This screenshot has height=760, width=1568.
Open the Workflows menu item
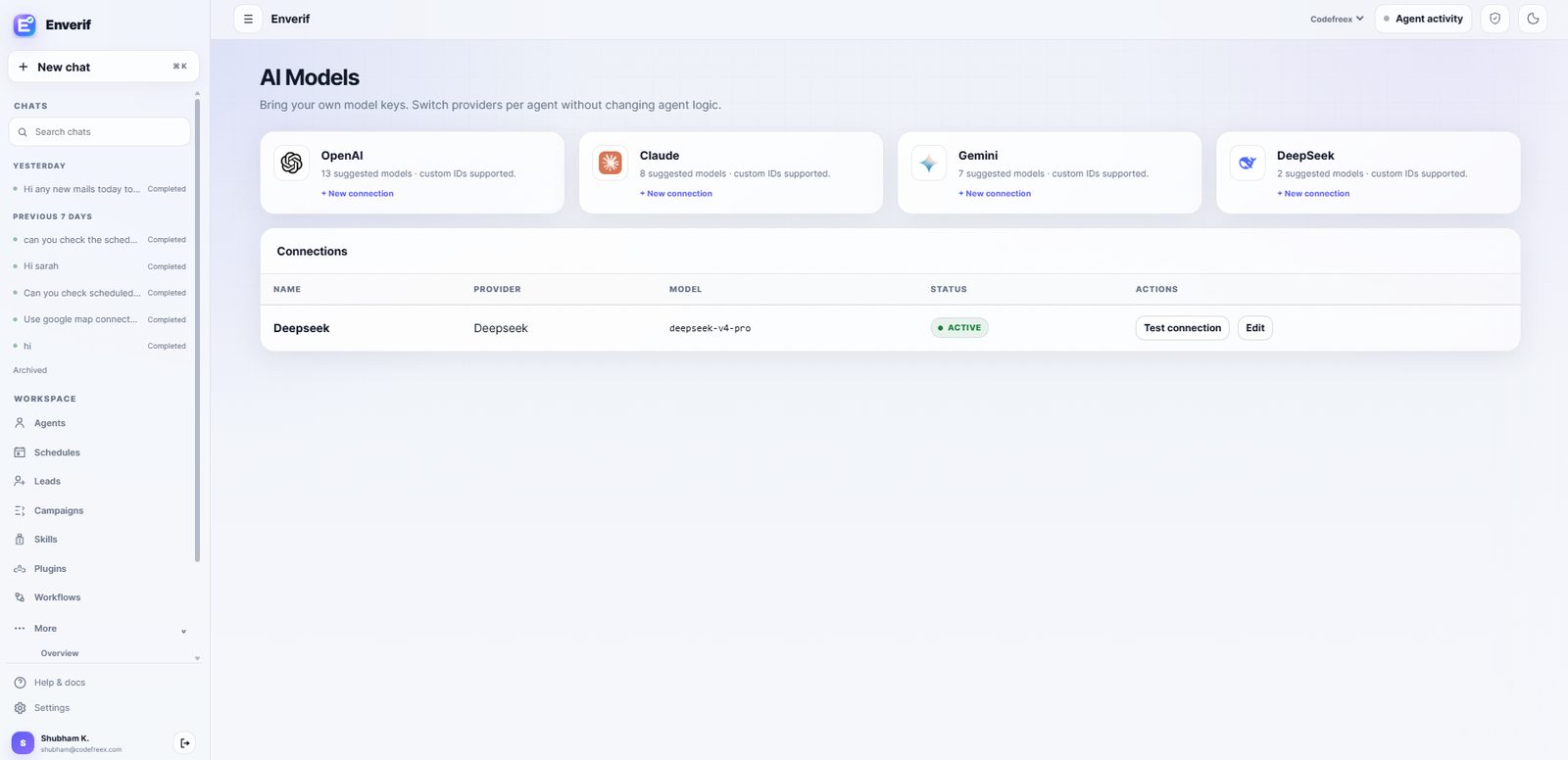[58, 597]
